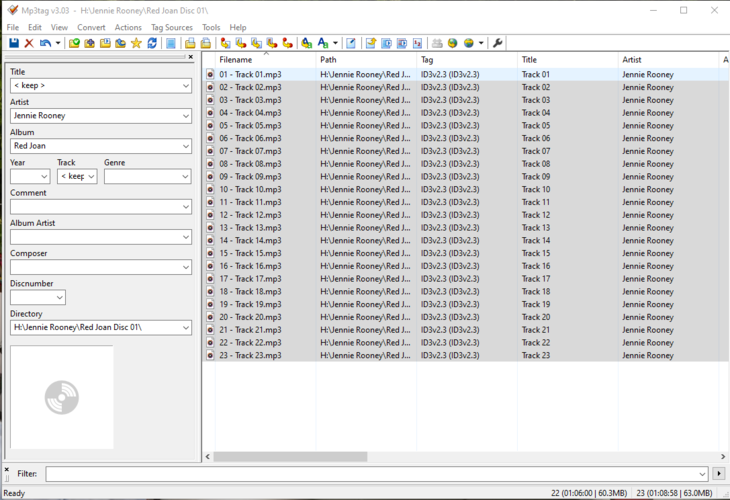Screen dimensions: 730x500
Task: Click the red X Remove tag icon
Action: tap(29, 43)
